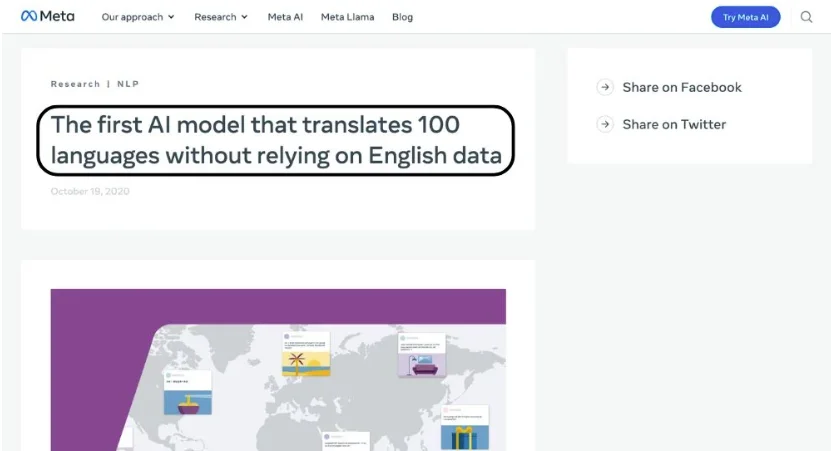Select the noodle bowl card on map
Screen dimensions: 831x451
[x=188, y=392]
